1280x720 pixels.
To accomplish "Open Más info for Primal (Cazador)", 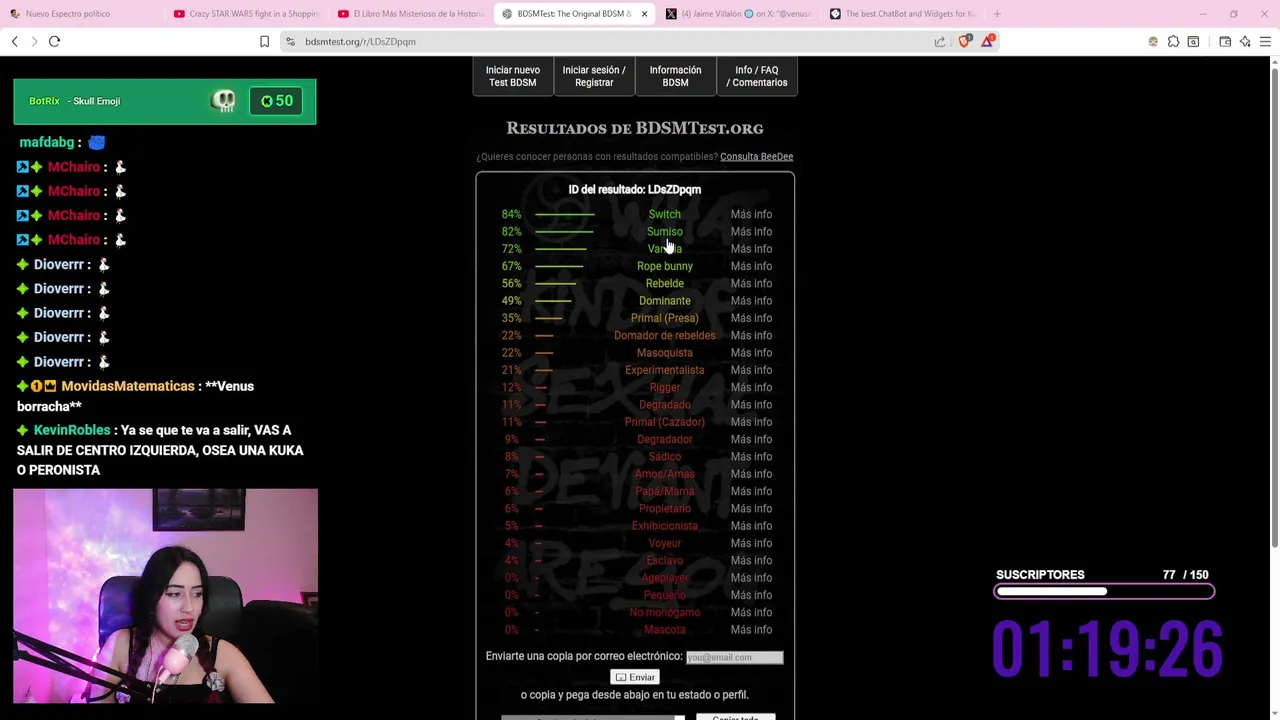I will 751,422.
